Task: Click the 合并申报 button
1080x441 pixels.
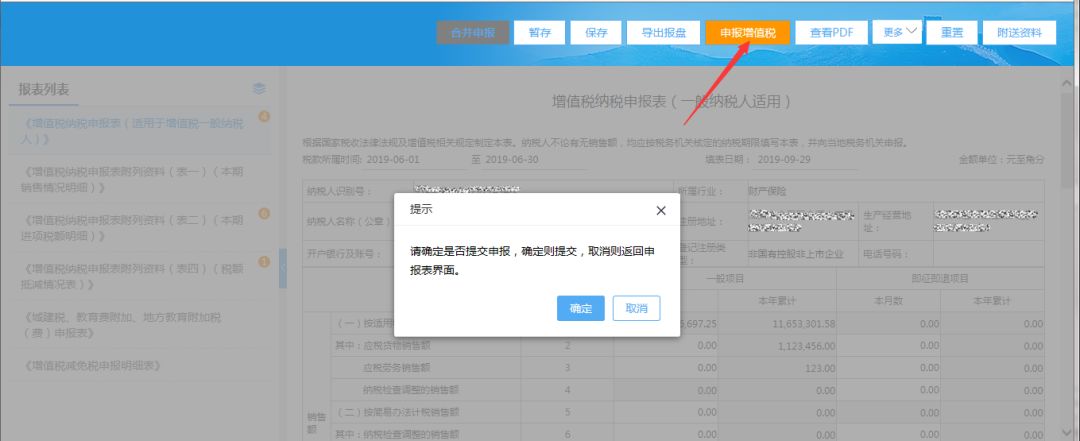Action: [x=472, y=32]
